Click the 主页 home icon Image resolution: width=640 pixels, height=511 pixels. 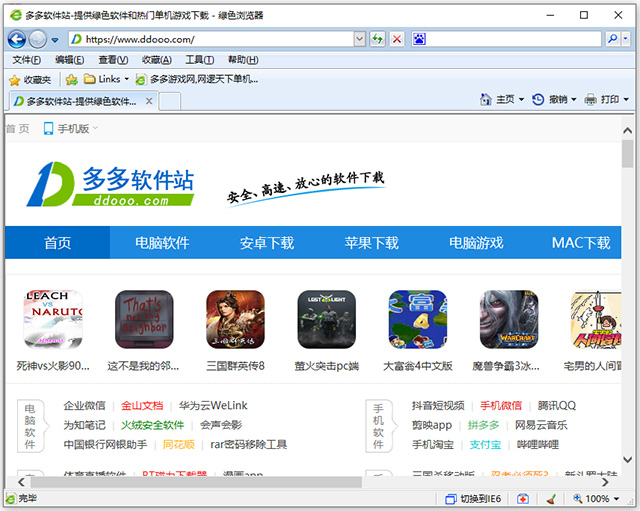point(485,99)
